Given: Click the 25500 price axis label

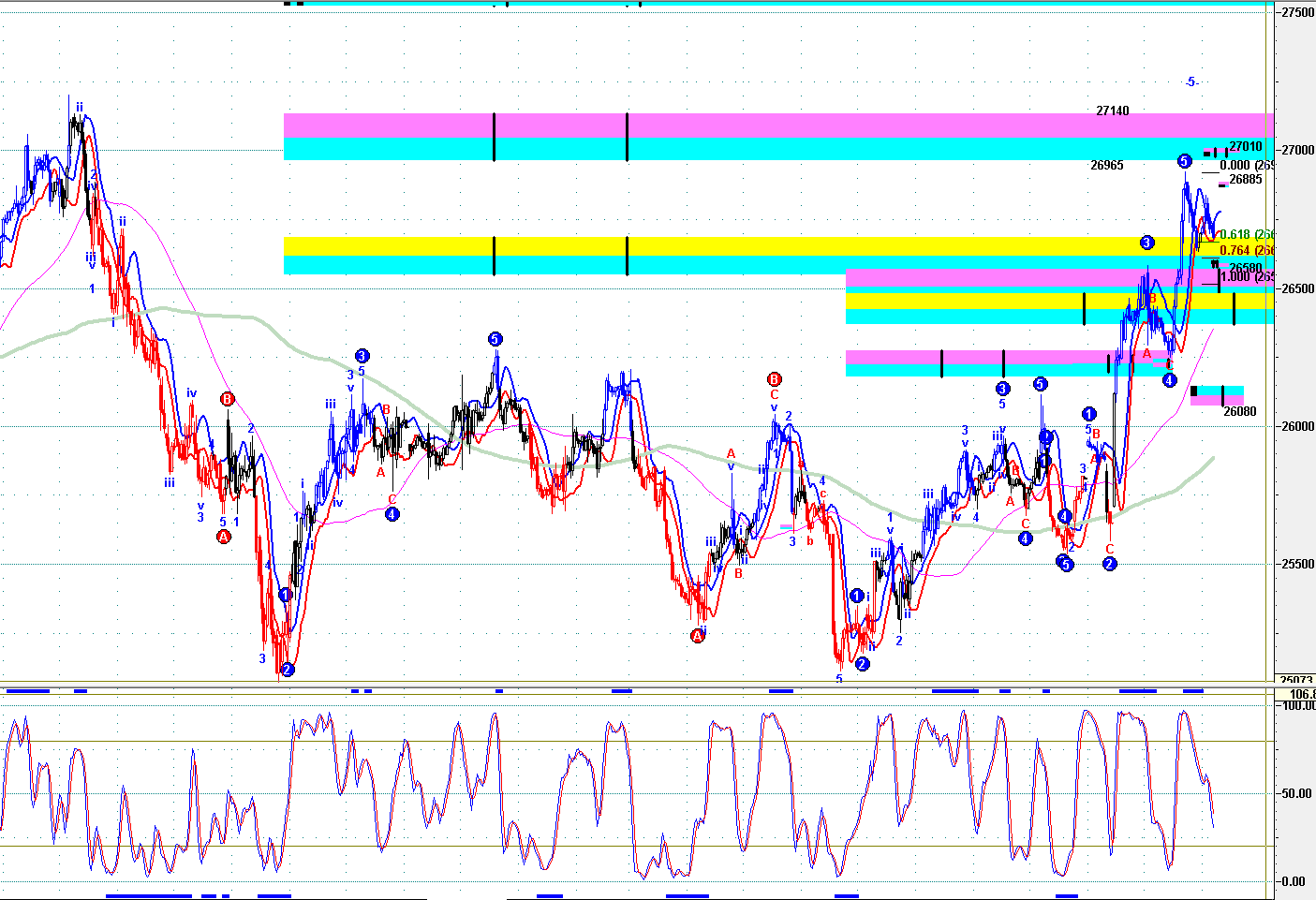Looking at the screenshot, I should 1299,564.
